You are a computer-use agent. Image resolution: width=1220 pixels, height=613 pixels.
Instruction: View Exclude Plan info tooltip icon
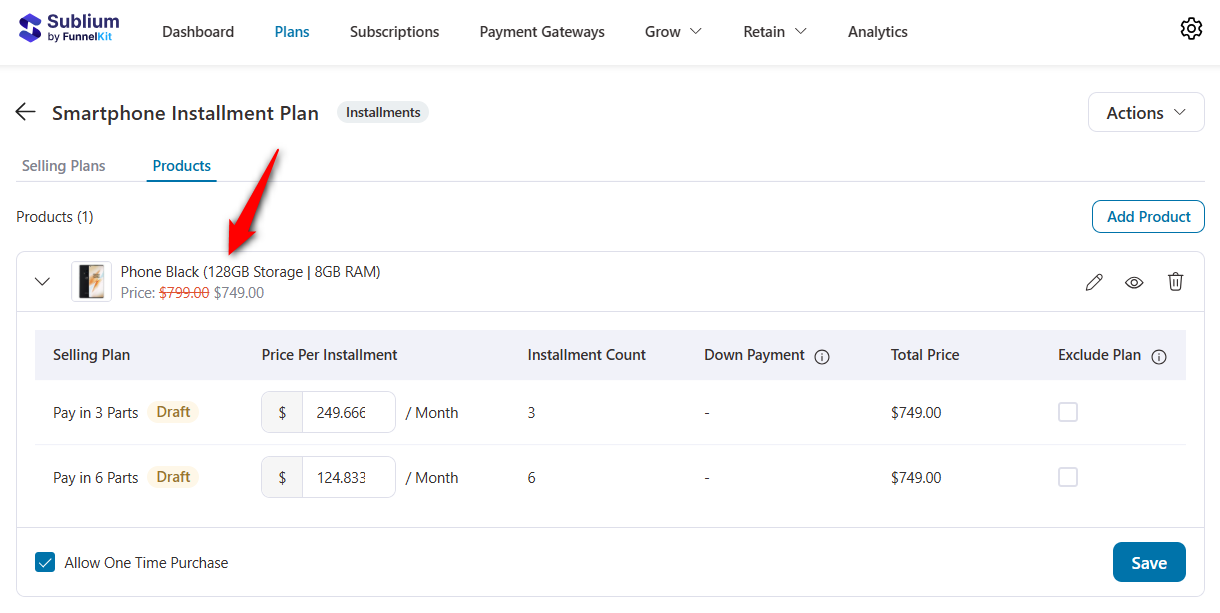(x=1159, y=355)
